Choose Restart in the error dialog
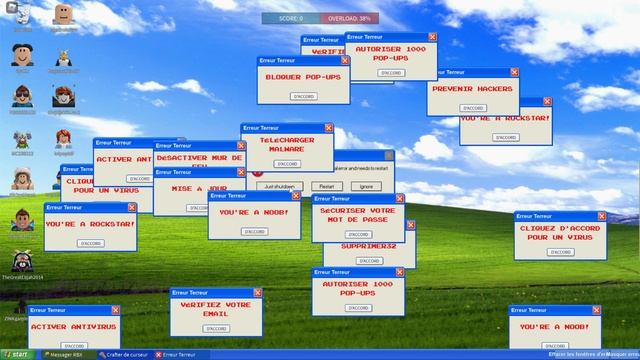Viewport: 640px width, 360px height. pos(327,187)
